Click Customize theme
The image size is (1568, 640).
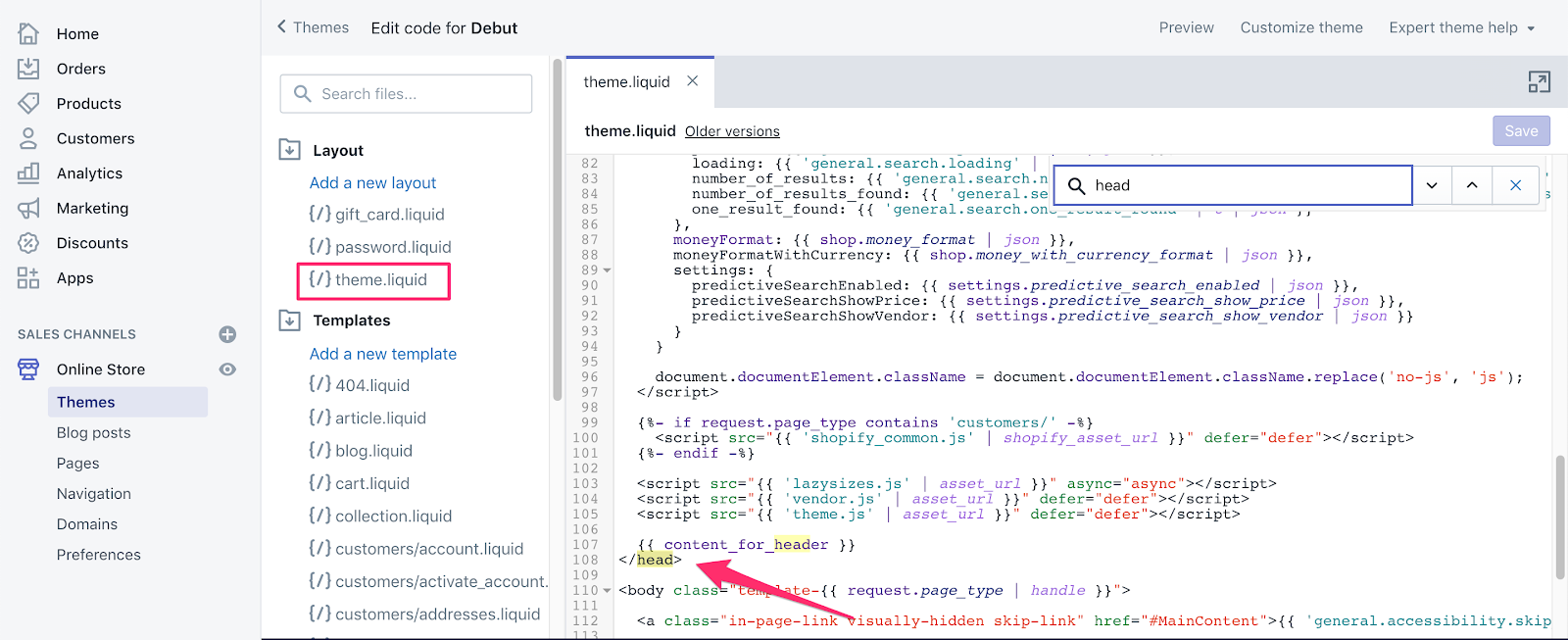point(1301,27)
